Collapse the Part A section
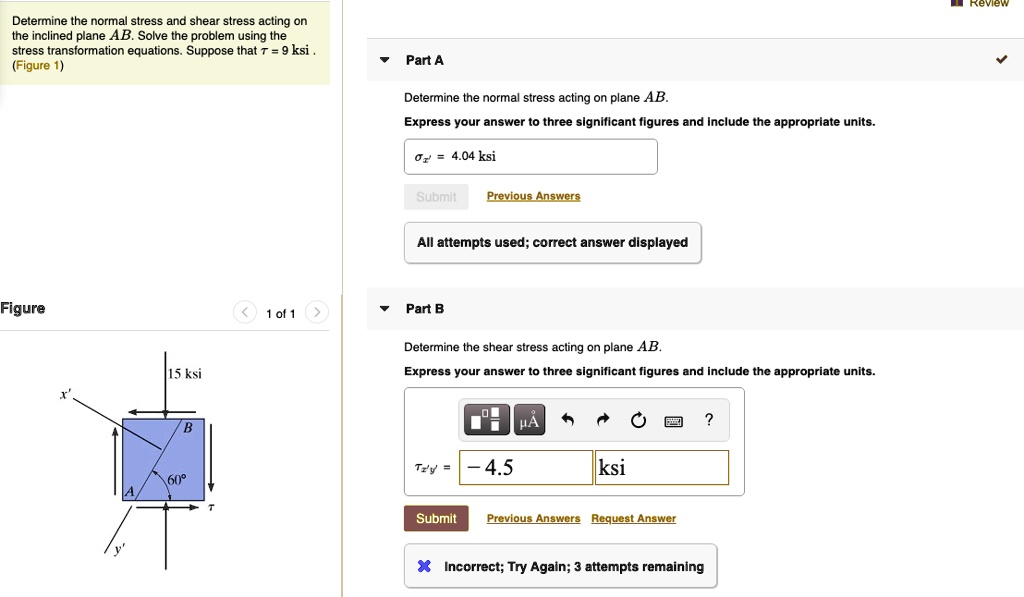This screenshot has width=1024, height=597. click(383, 59)
